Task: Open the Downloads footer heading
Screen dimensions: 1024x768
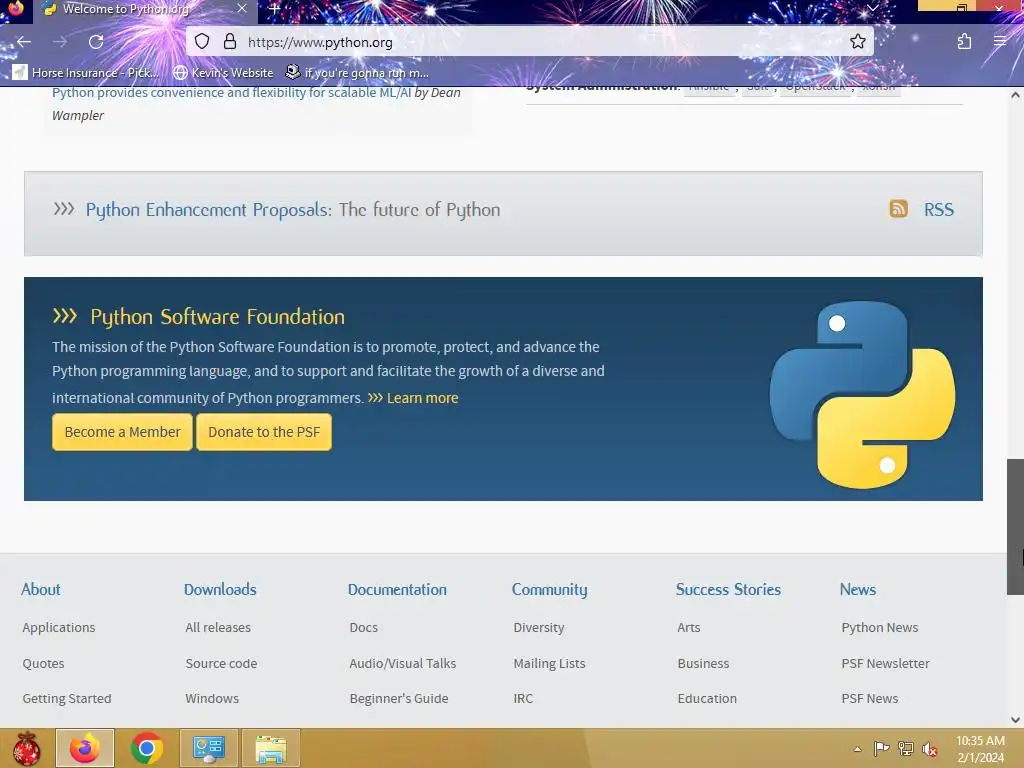Action: pyautogui.click(x=220, y=589)
